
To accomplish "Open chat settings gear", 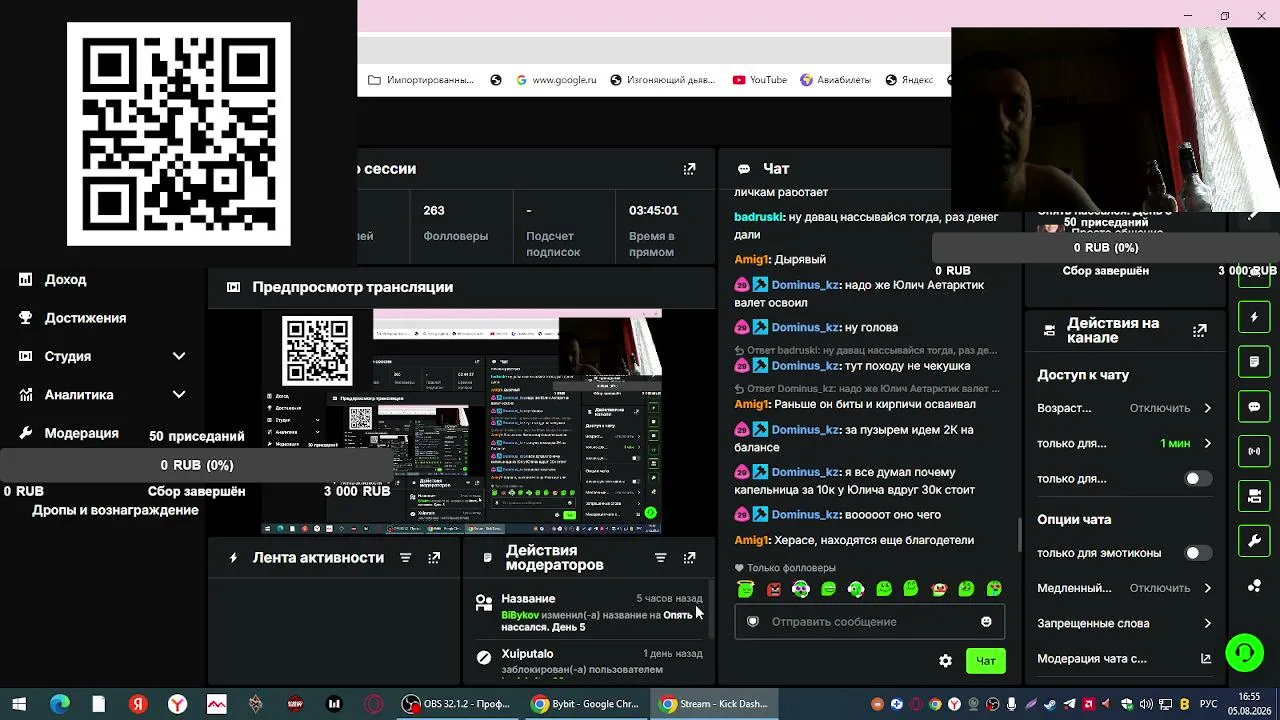I will pyautogui.click(x=945, y=661).
